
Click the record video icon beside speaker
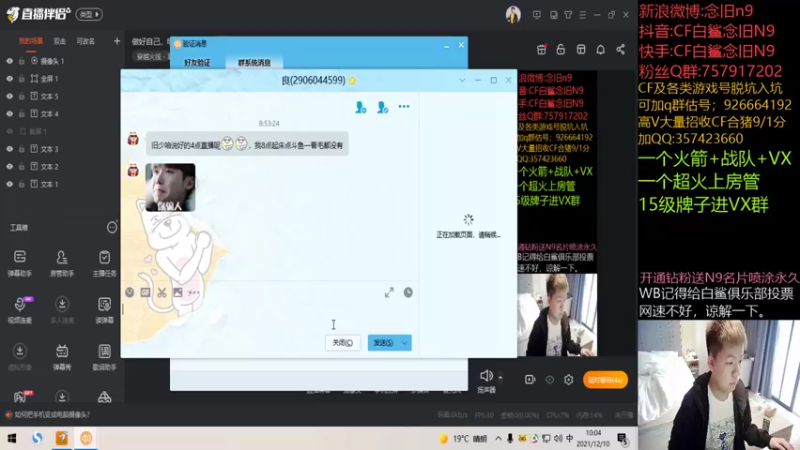click(530, 380)
